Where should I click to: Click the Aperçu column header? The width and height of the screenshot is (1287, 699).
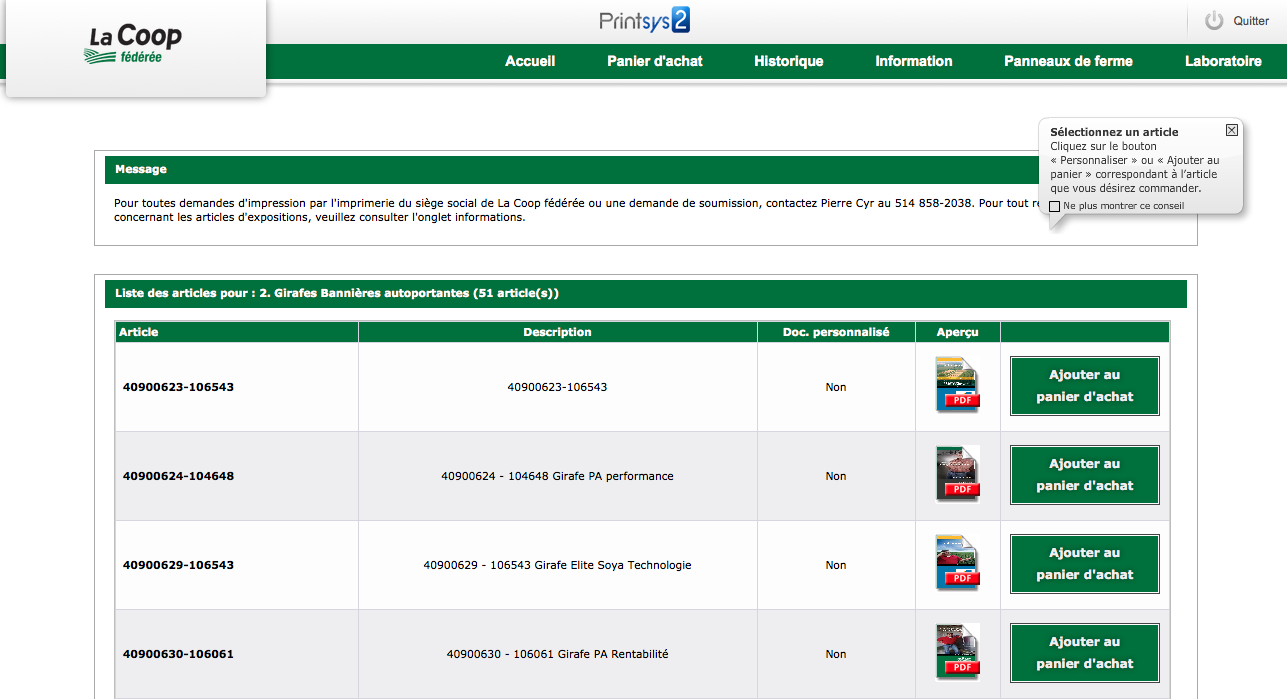tap(958, 332)
